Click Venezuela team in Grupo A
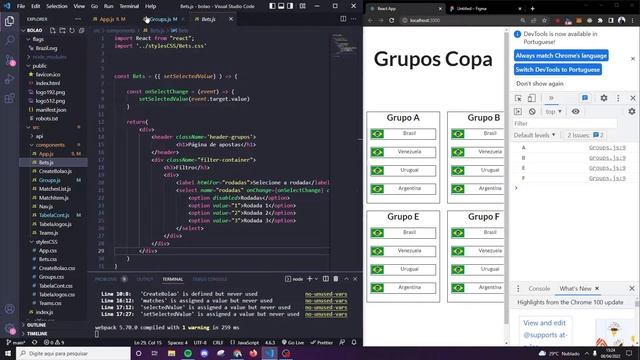 tap(403, 152)
